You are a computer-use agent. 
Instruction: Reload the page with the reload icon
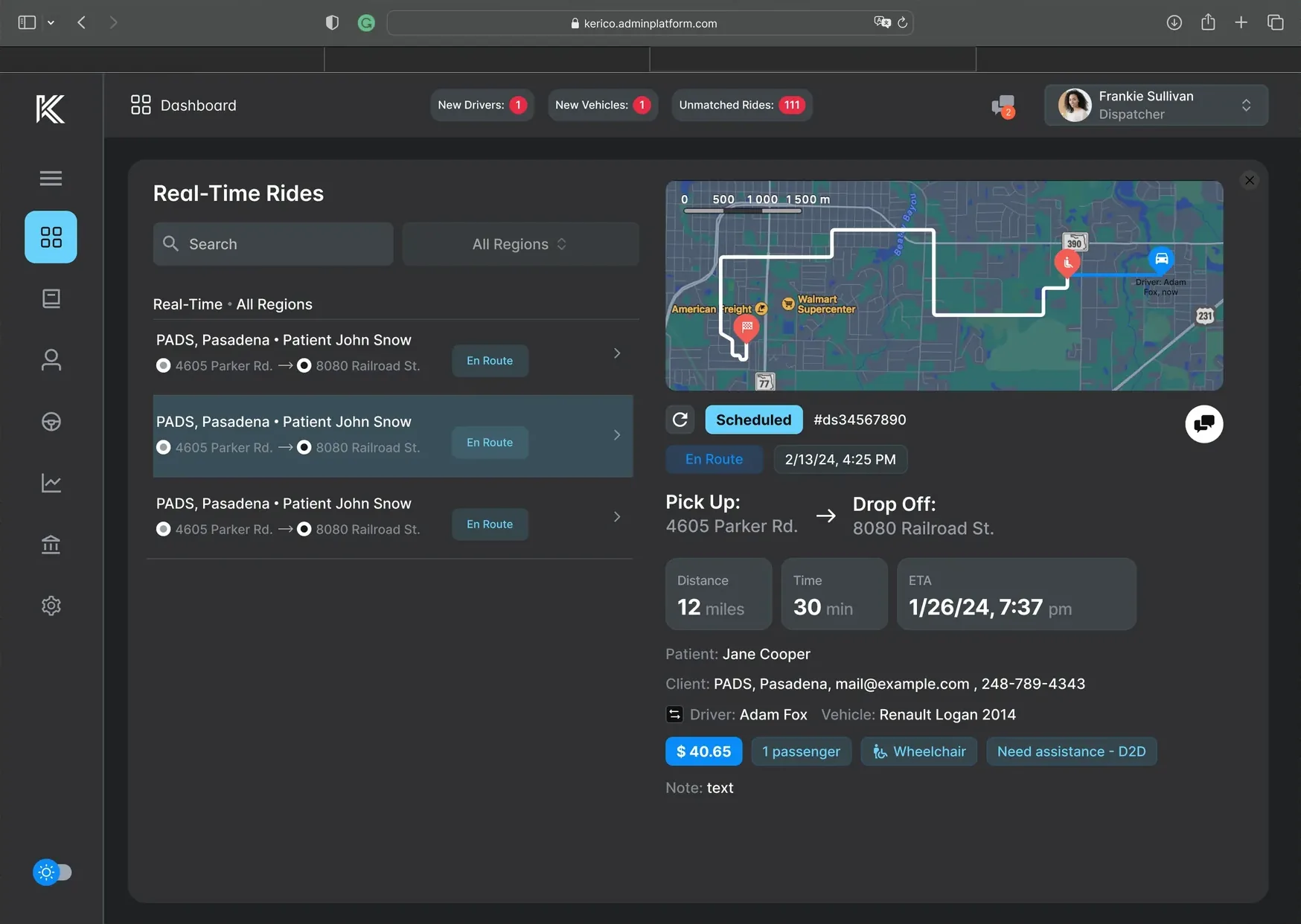(902, 22)
